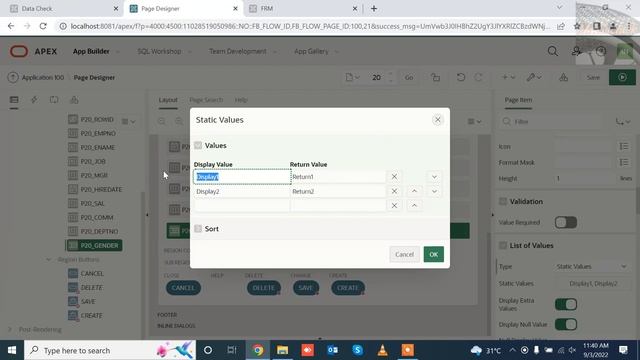Open App Gallery menu

tap(316, 51)
